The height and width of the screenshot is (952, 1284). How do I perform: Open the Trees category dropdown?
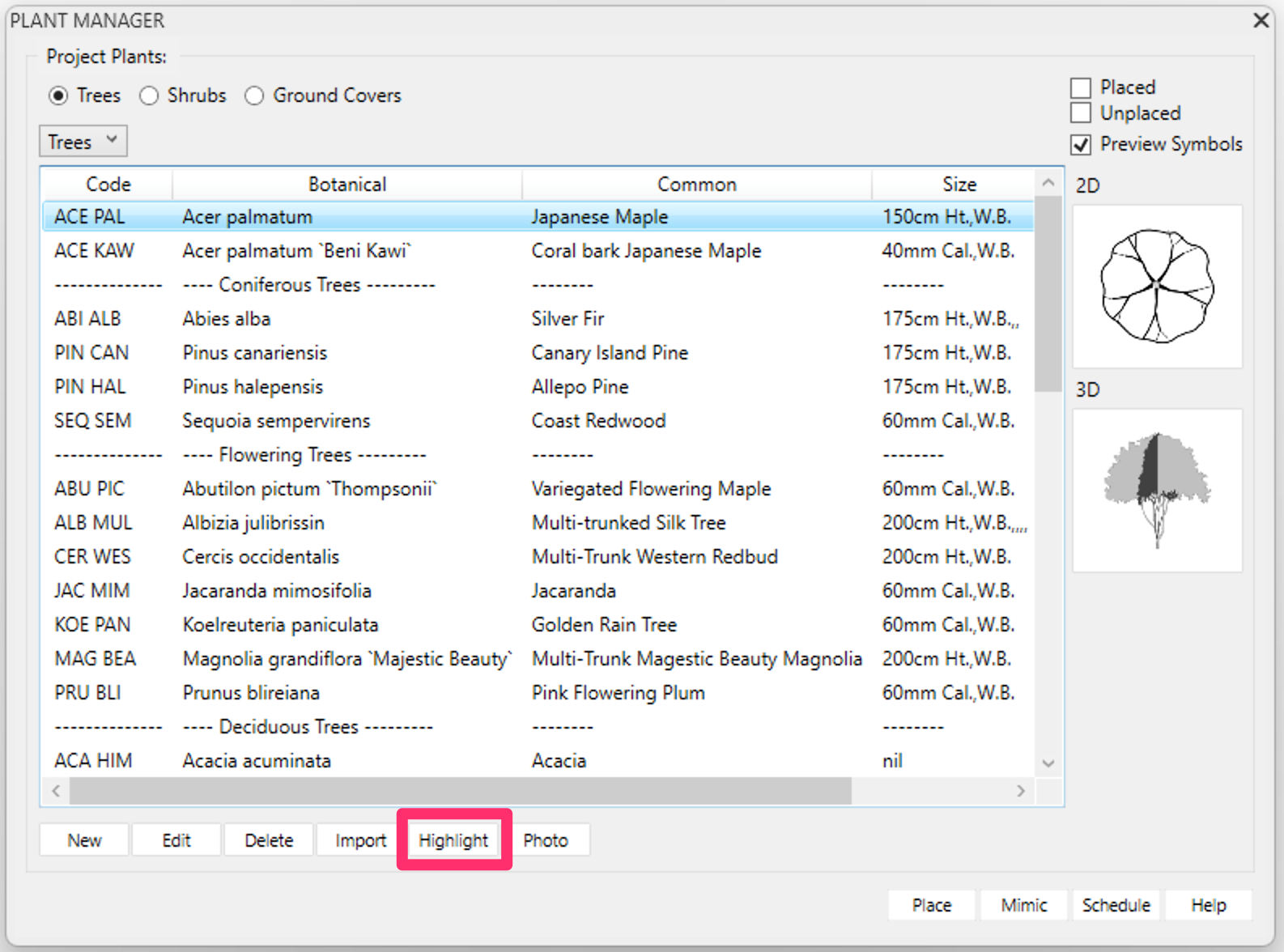83,142
